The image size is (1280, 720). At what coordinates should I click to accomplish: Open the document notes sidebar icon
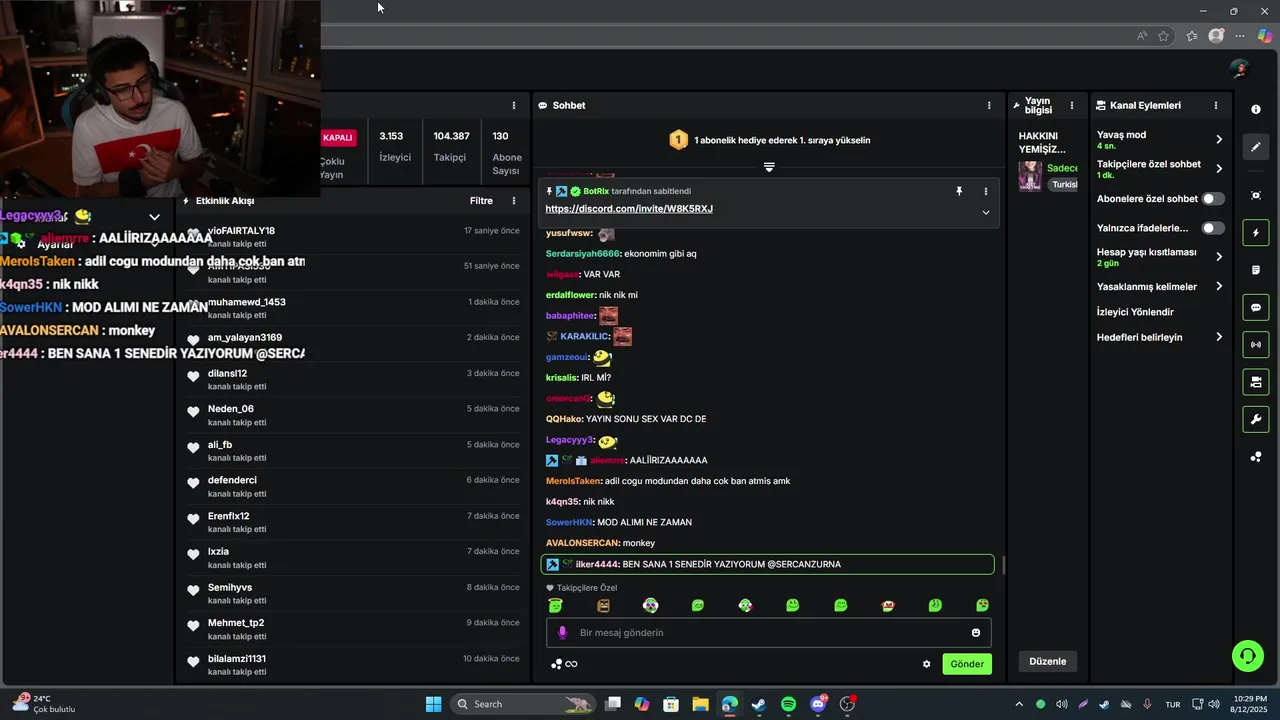1256,270
